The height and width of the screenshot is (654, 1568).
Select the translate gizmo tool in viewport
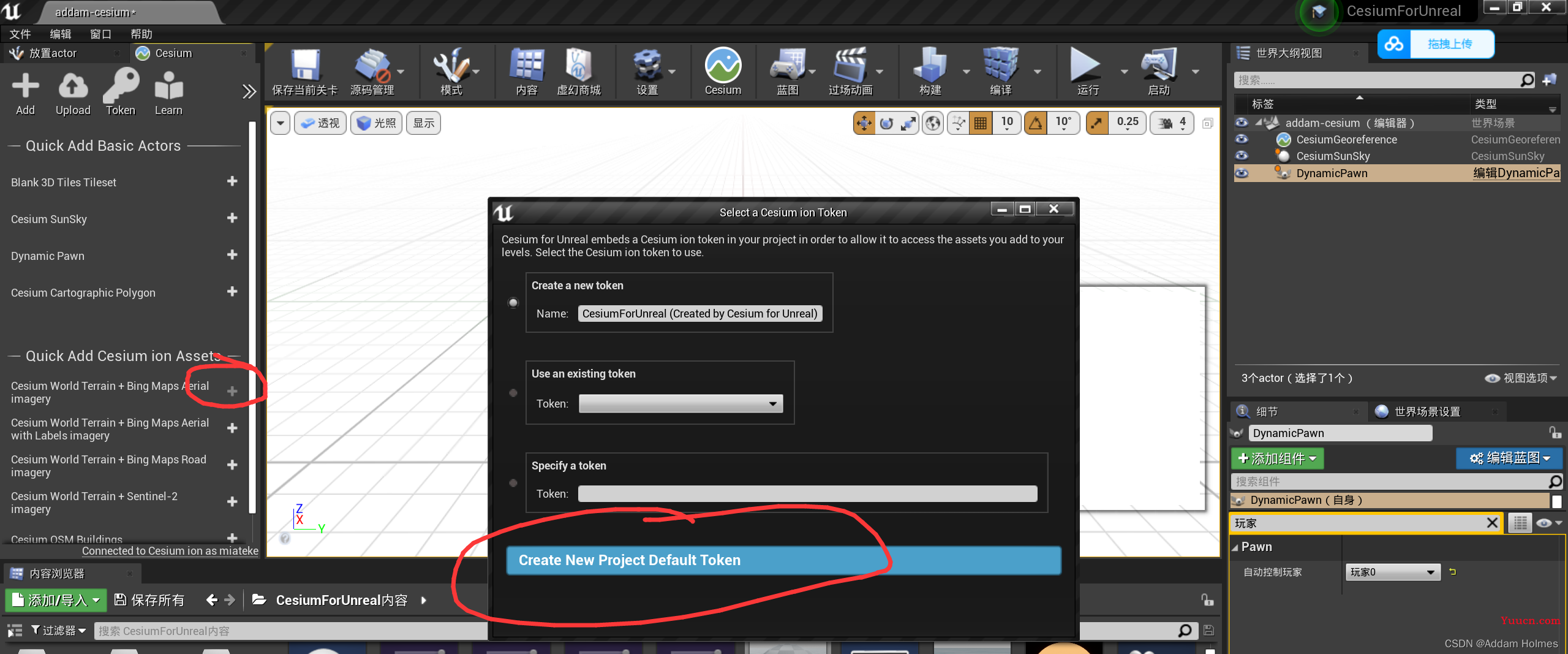click(x=864, y=123)
